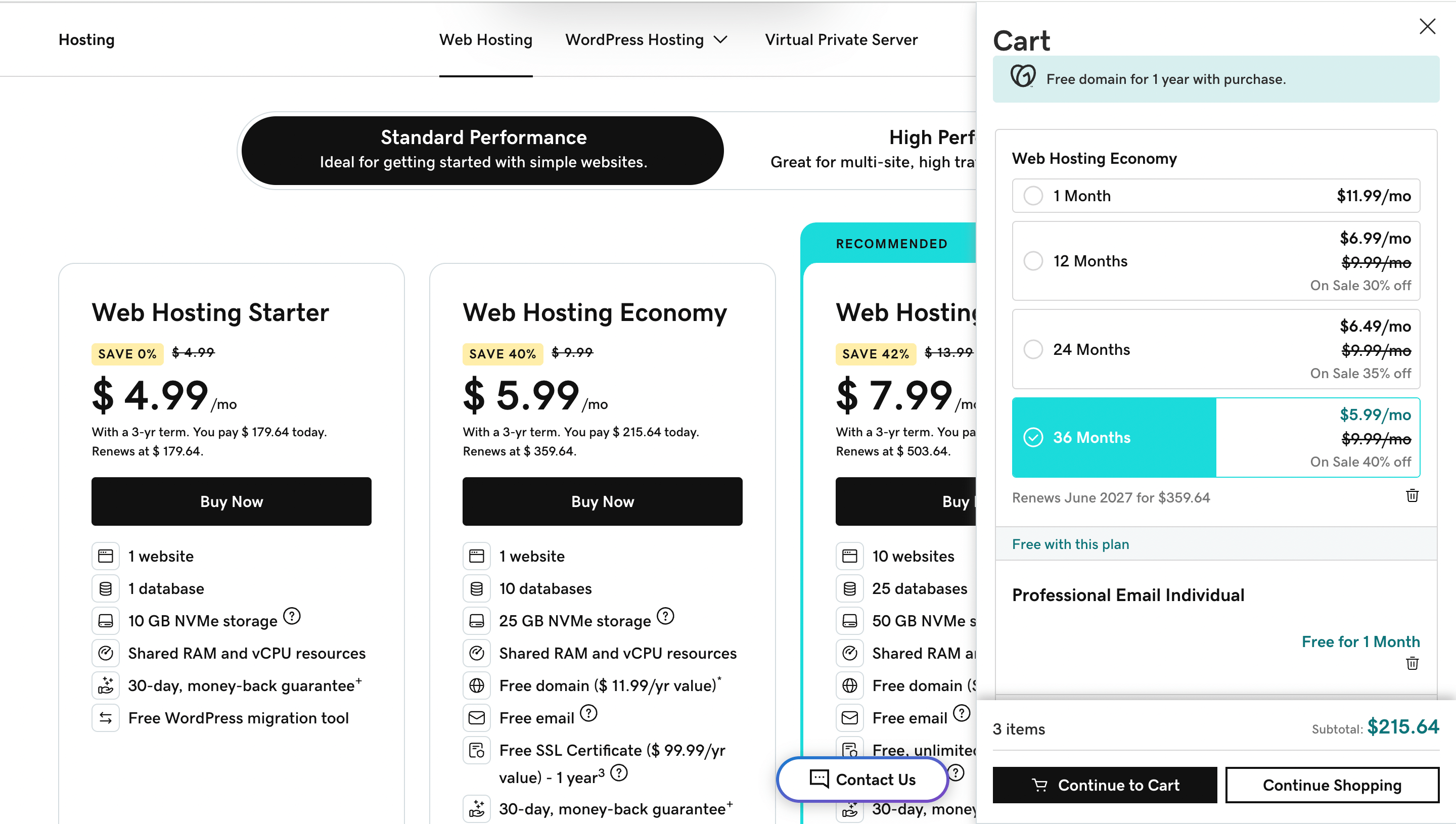The height and width of the screenshot is (824, 1456).
Task: Choose the 12 Months billing term
Action: [x=1033, y=261]
